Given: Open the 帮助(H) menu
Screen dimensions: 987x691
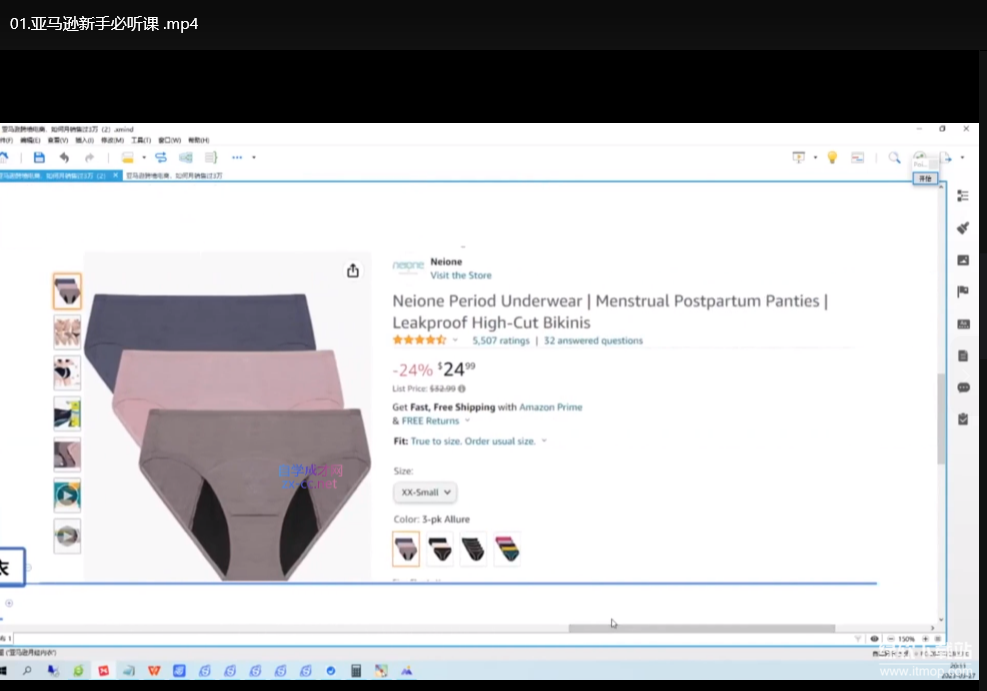Looking at the screenshot, I should (198, 140).
